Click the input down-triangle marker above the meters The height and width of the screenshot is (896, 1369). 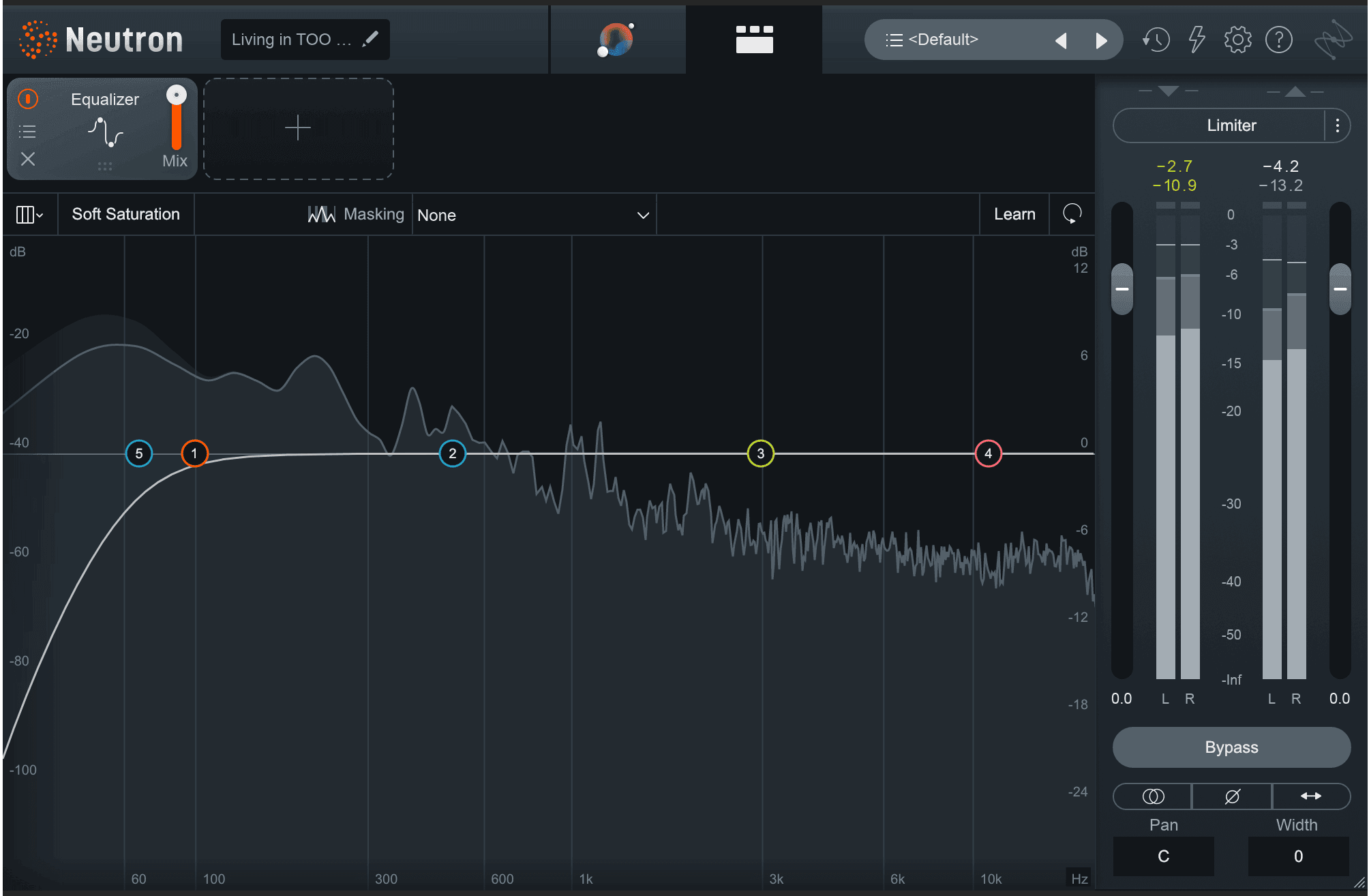[1168, 91]
